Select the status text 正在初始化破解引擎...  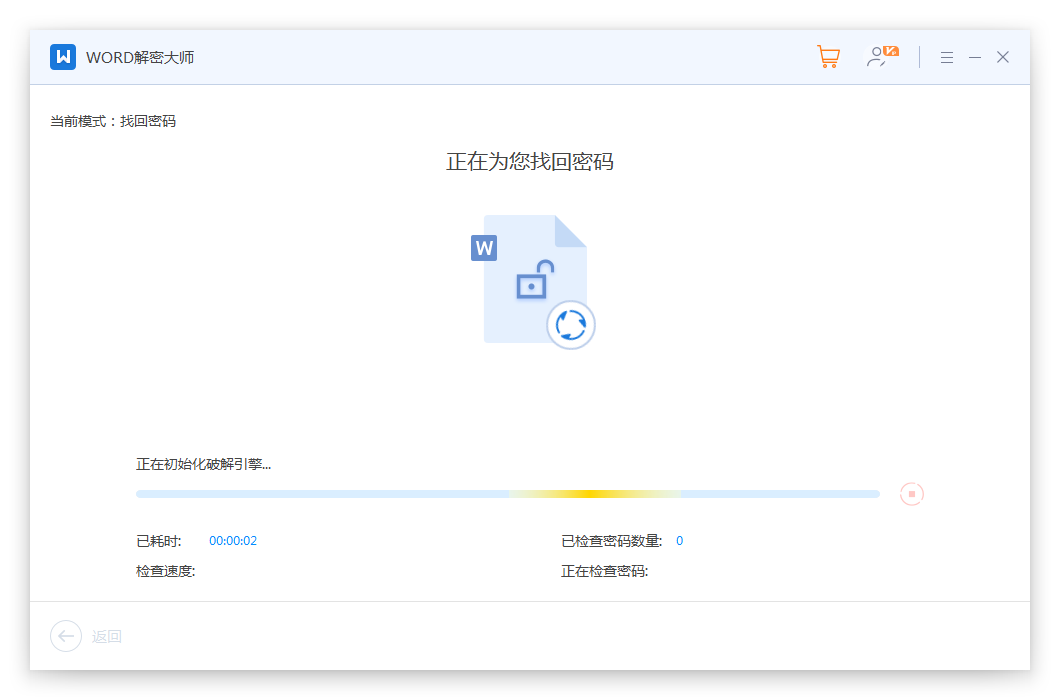click(x=203, y=464)
